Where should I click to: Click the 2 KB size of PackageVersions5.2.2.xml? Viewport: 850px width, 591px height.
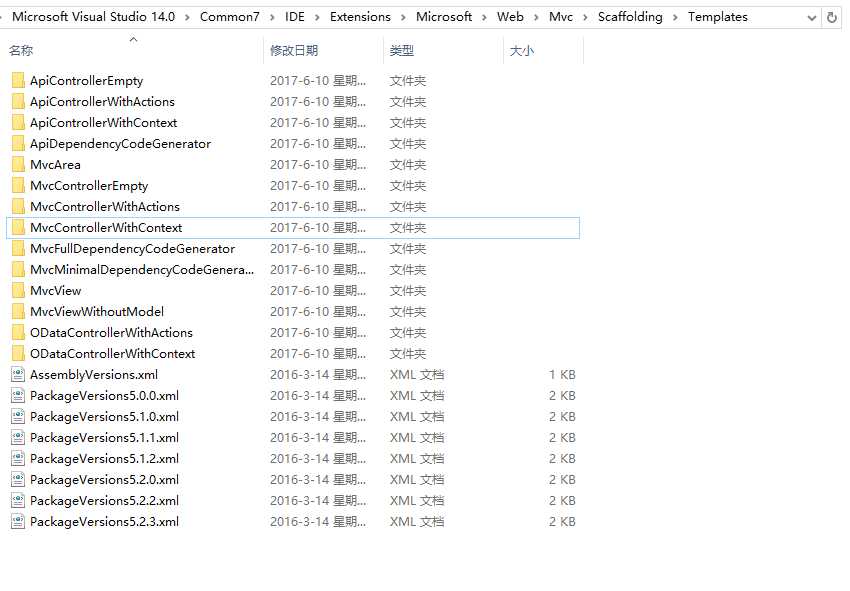coord(562,501)
